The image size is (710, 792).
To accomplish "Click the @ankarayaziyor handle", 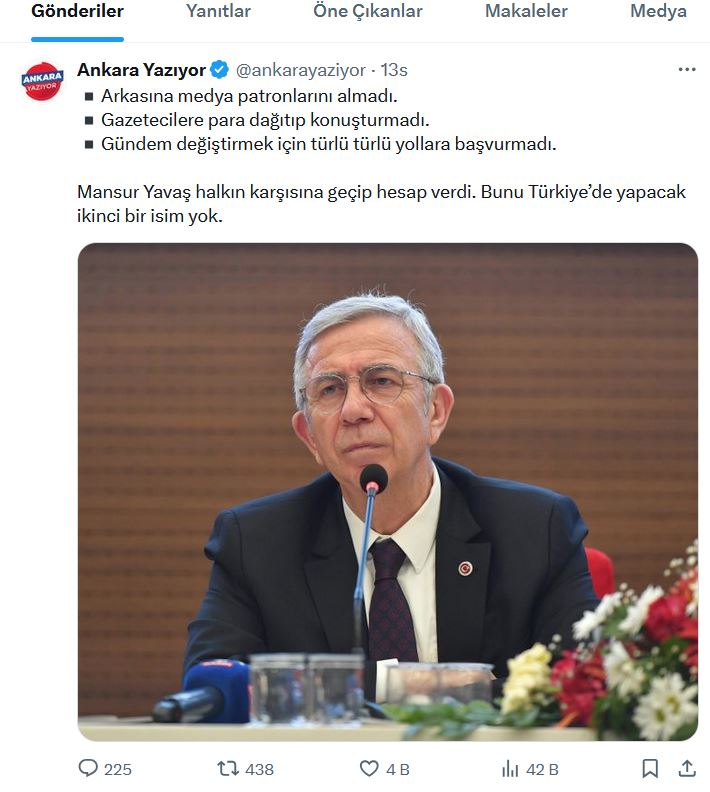I will coord(301,70).
